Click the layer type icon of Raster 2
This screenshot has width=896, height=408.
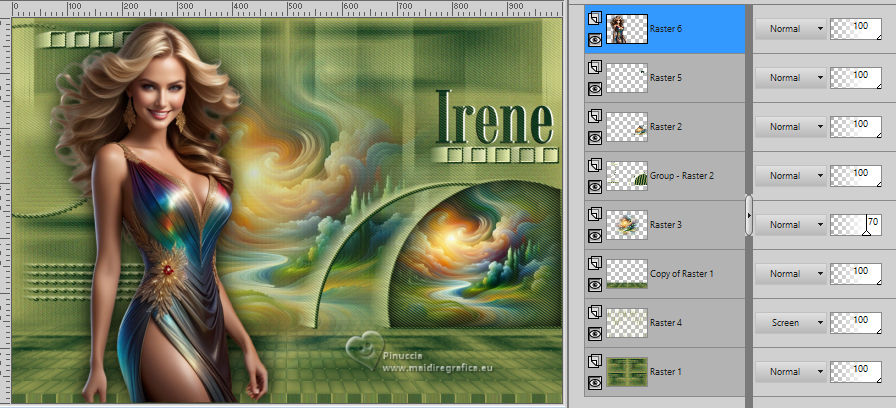(x=595, y=117)
